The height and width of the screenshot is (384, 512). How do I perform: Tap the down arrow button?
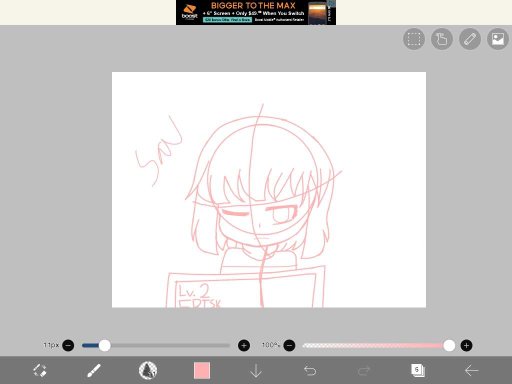click(x=256, y=371)
